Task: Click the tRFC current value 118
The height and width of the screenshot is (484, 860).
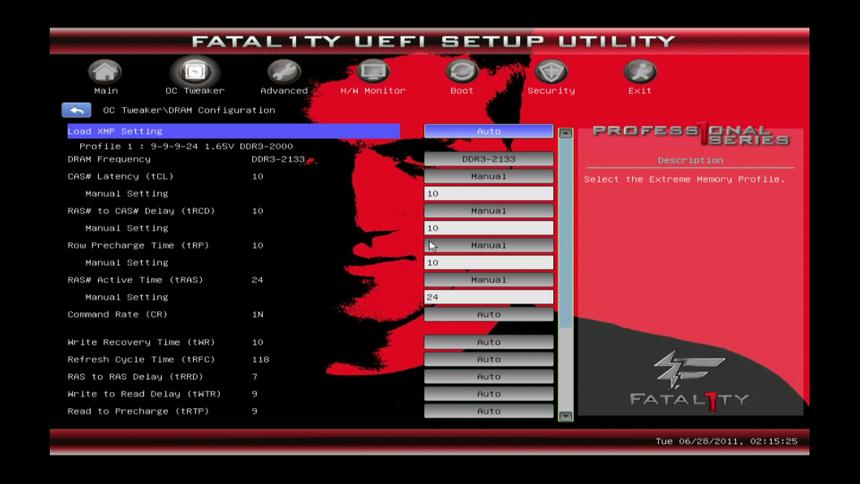Action: point(261,359)
